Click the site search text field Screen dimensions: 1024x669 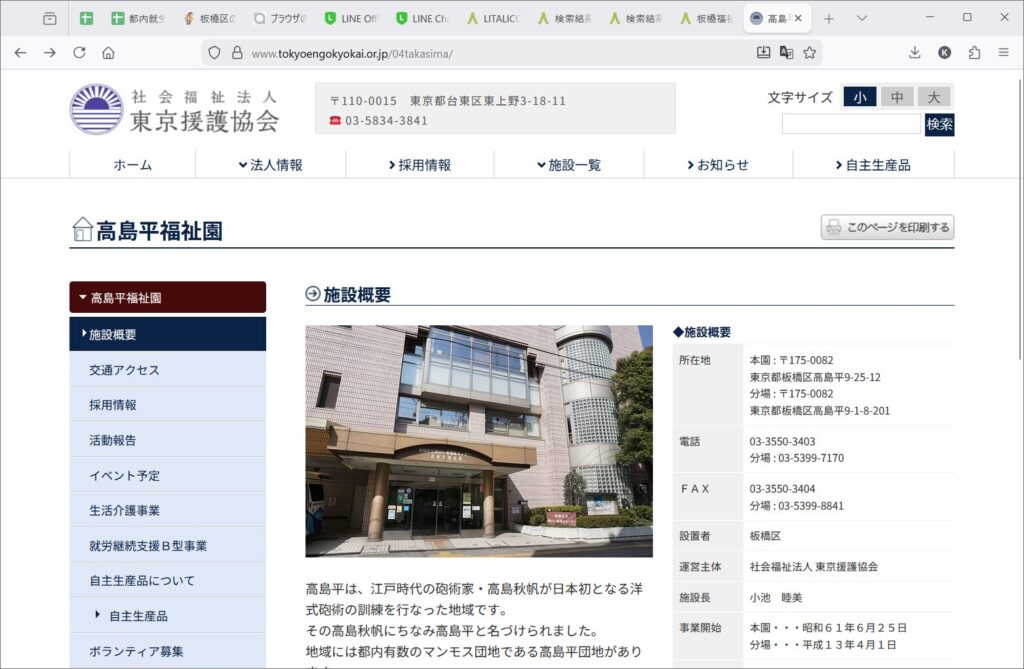coord(850,125)
